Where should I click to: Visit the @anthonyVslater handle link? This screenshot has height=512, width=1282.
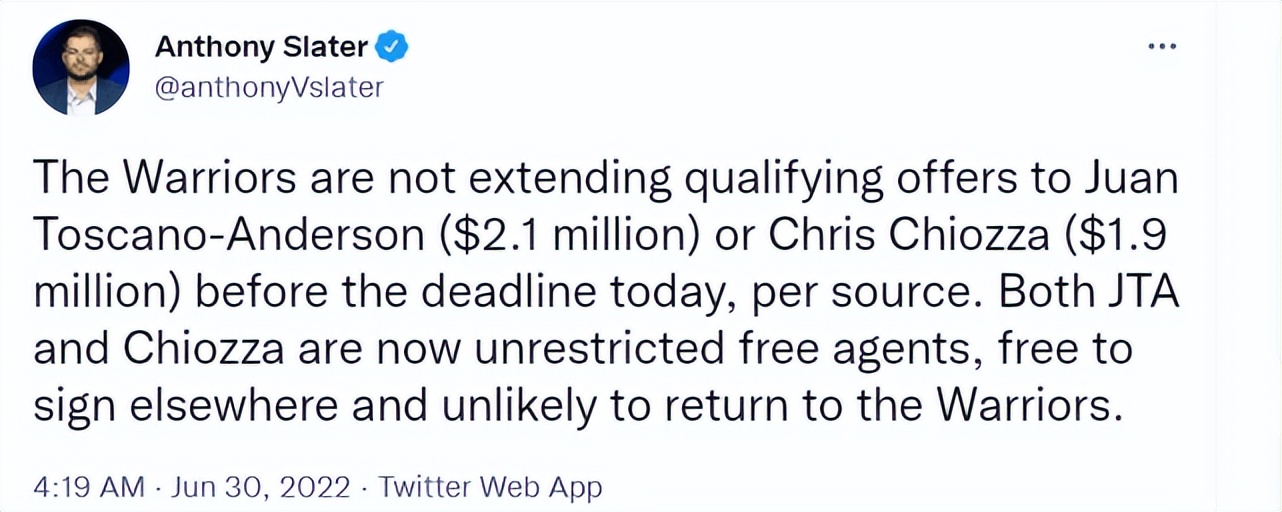click(270, 88)
